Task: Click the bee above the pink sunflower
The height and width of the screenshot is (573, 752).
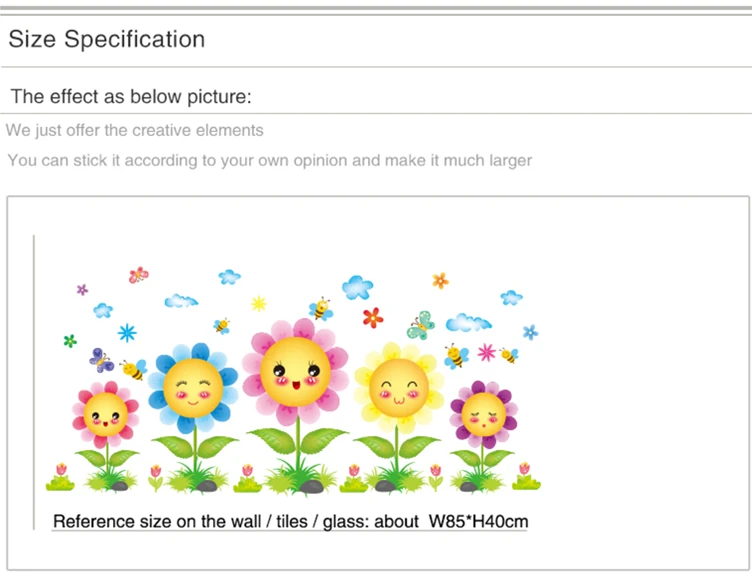Action: click(321, 309)
